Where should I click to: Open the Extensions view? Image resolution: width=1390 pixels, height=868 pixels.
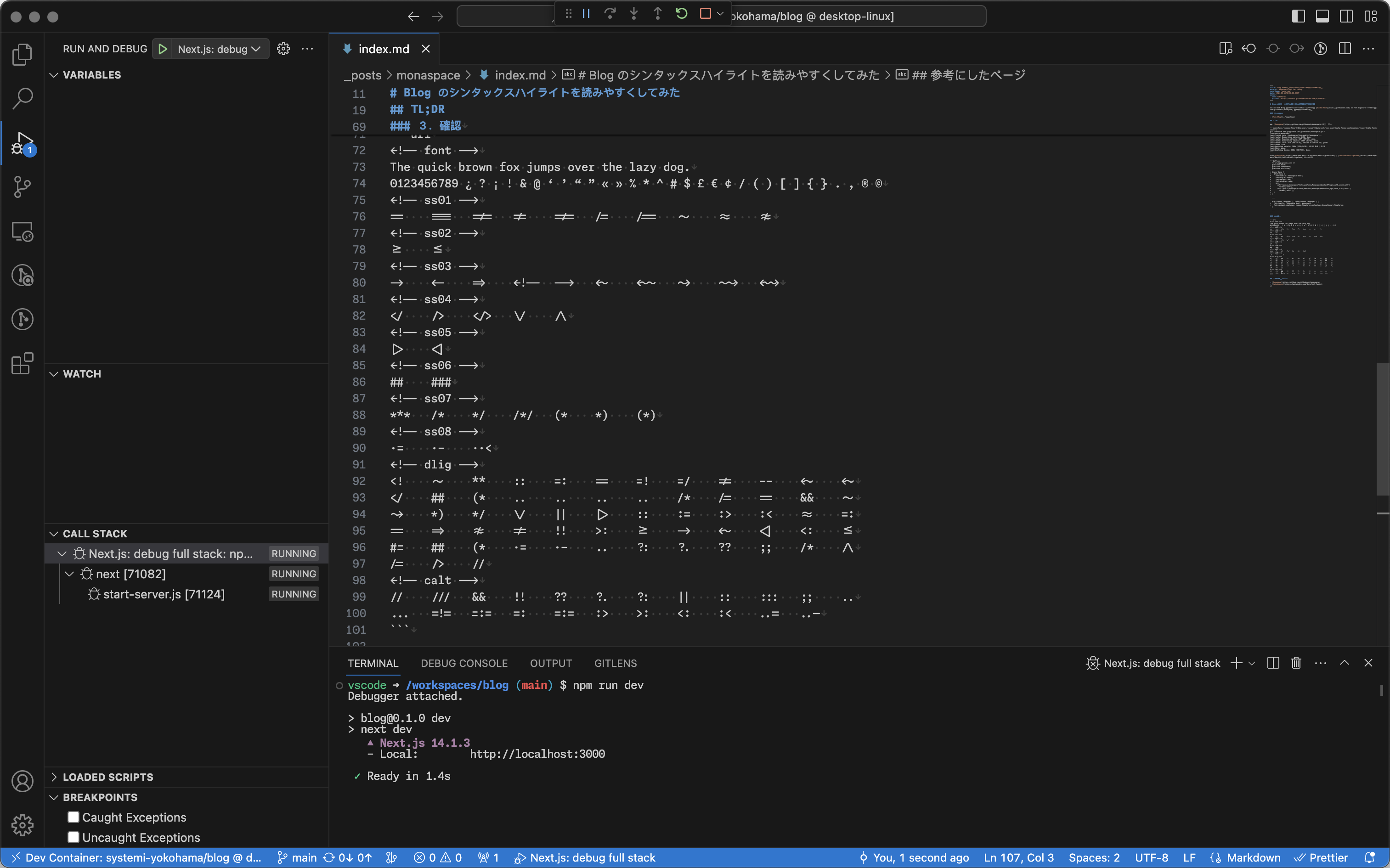(23, 363)
